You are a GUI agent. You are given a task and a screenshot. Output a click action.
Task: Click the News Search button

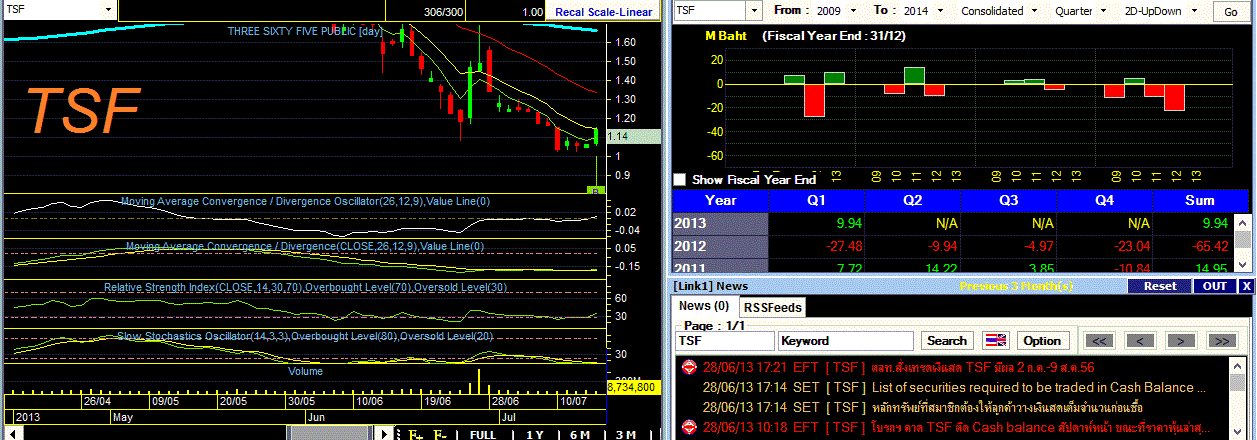947,341
